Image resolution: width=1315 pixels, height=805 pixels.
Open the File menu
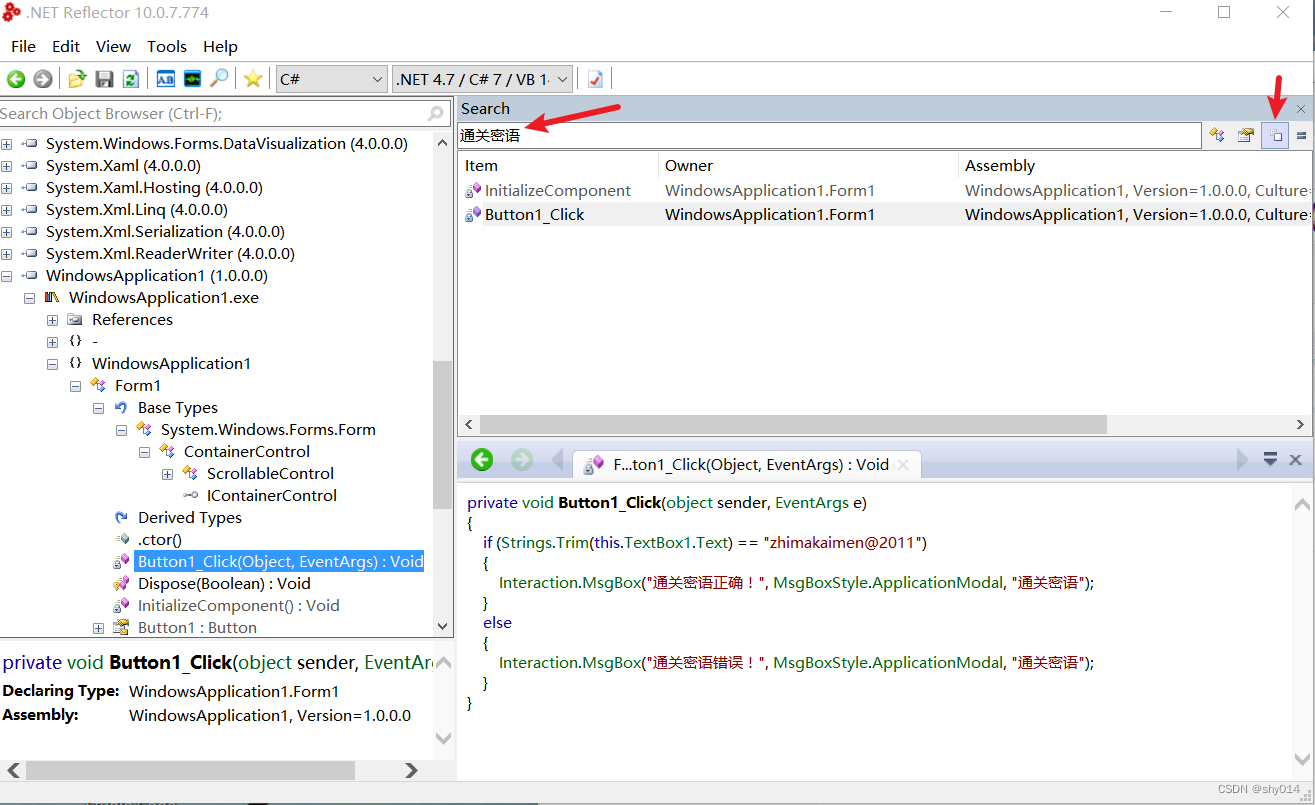click(23, 46)
